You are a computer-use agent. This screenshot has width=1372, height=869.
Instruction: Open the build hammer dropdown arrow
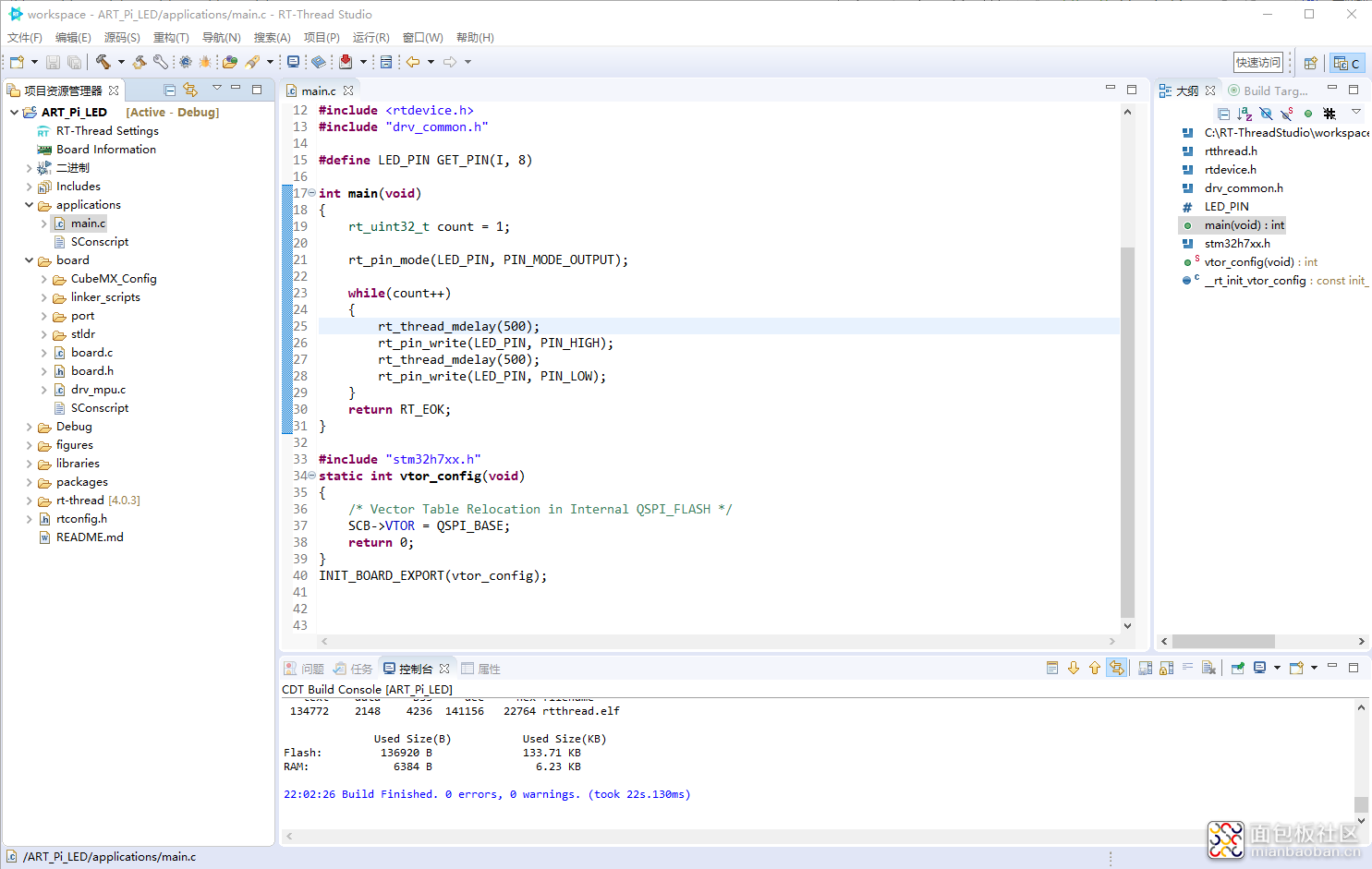pyautogui.click(x=121, y=62)
